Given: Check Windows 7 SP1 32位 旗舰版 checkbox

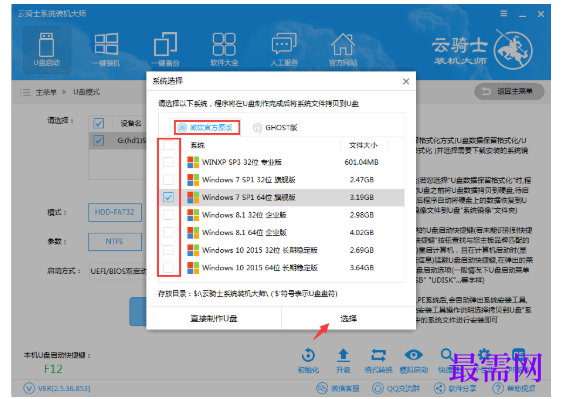Looking at the screenshot, I should 168,180.
